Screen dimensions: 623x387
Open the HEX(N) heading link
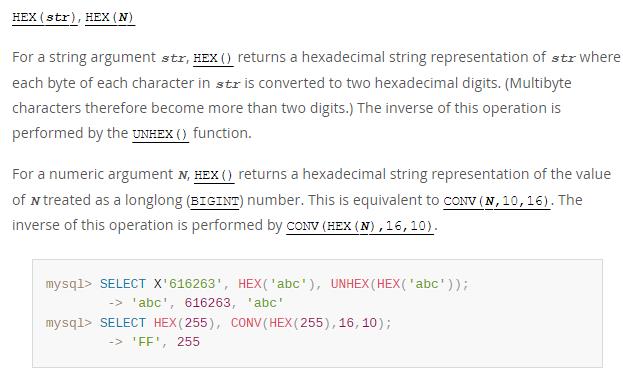[x=110, y=18]
